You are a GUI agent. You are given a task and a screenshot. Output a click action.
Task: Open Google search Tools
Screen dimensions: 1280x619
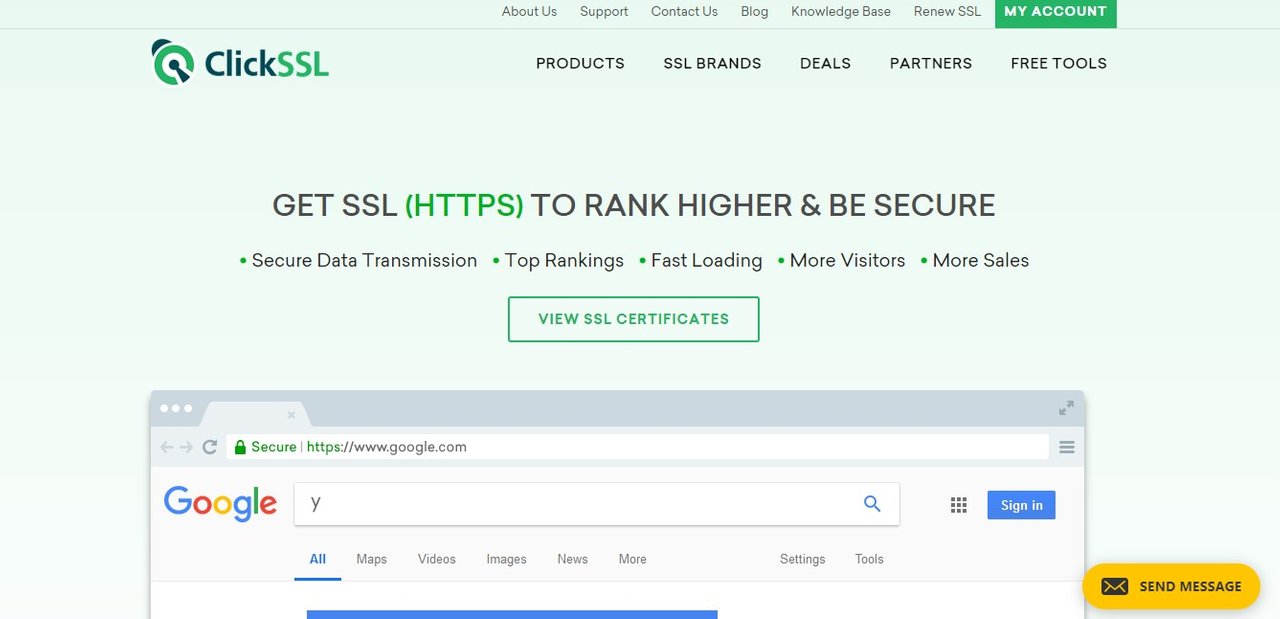pos(869,559)
